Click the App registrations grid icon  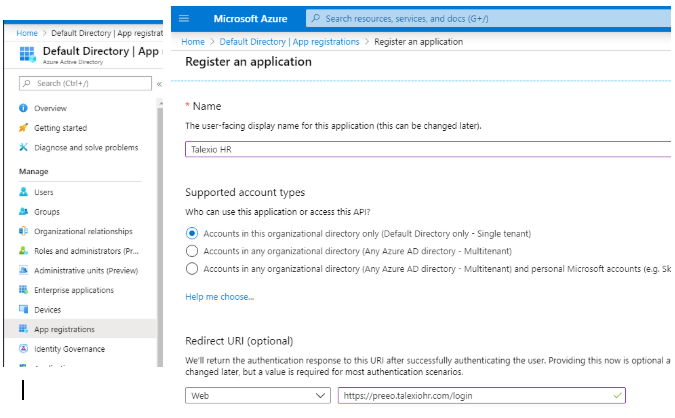[23, 329]
